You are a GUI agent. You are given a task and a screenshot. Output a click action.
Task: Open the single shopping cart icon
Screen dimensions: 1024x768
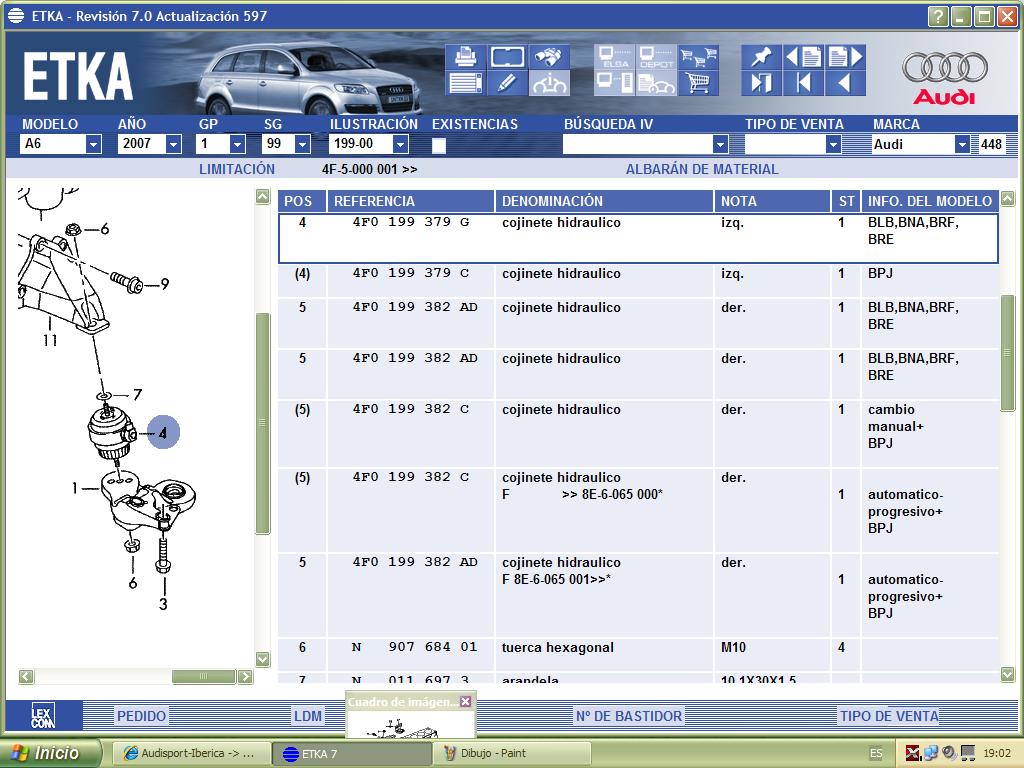click(697, 83)
